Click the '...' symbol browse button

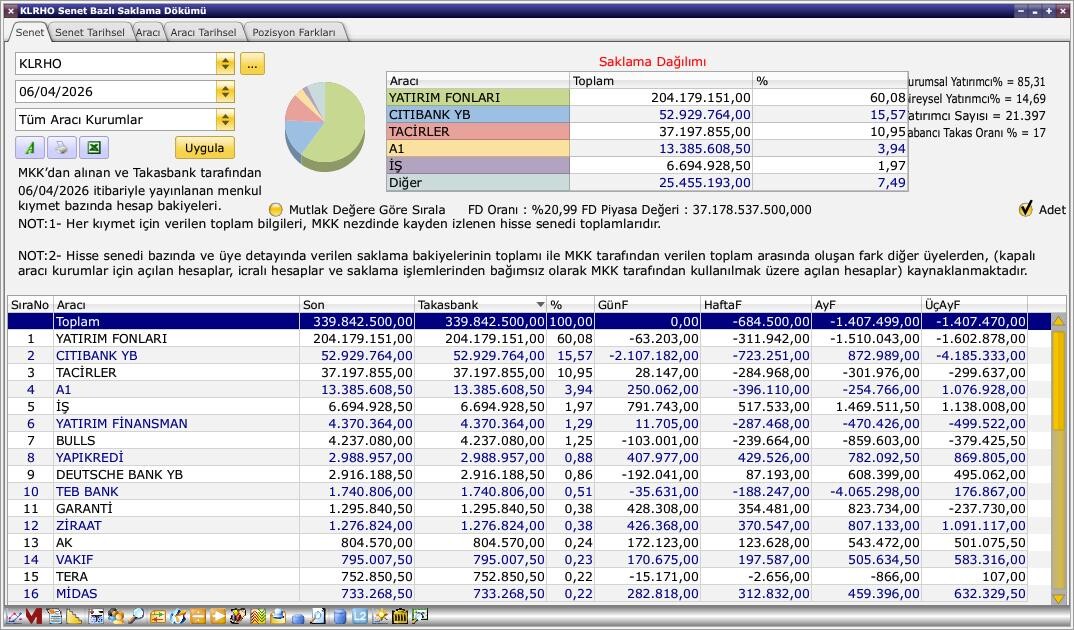(252, 64)
